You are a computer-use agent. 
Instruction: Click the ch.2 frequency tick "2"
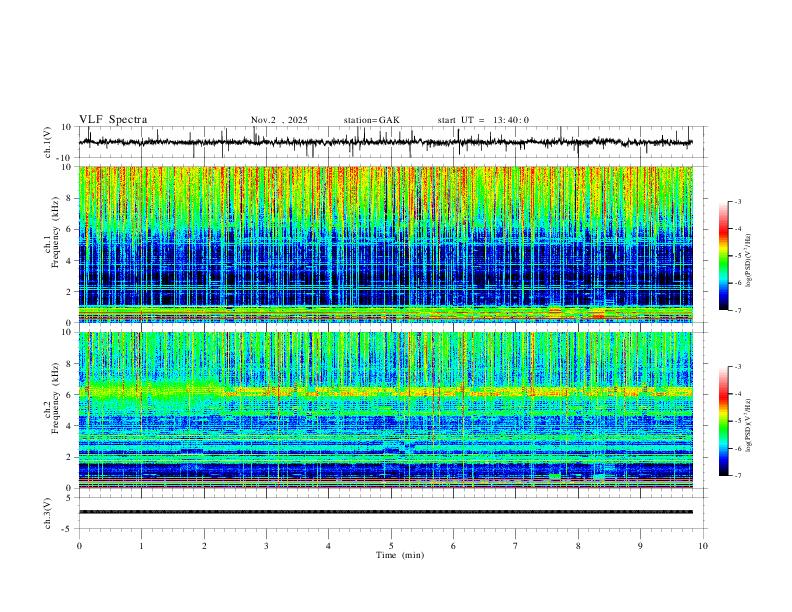(x=69, y=457)
